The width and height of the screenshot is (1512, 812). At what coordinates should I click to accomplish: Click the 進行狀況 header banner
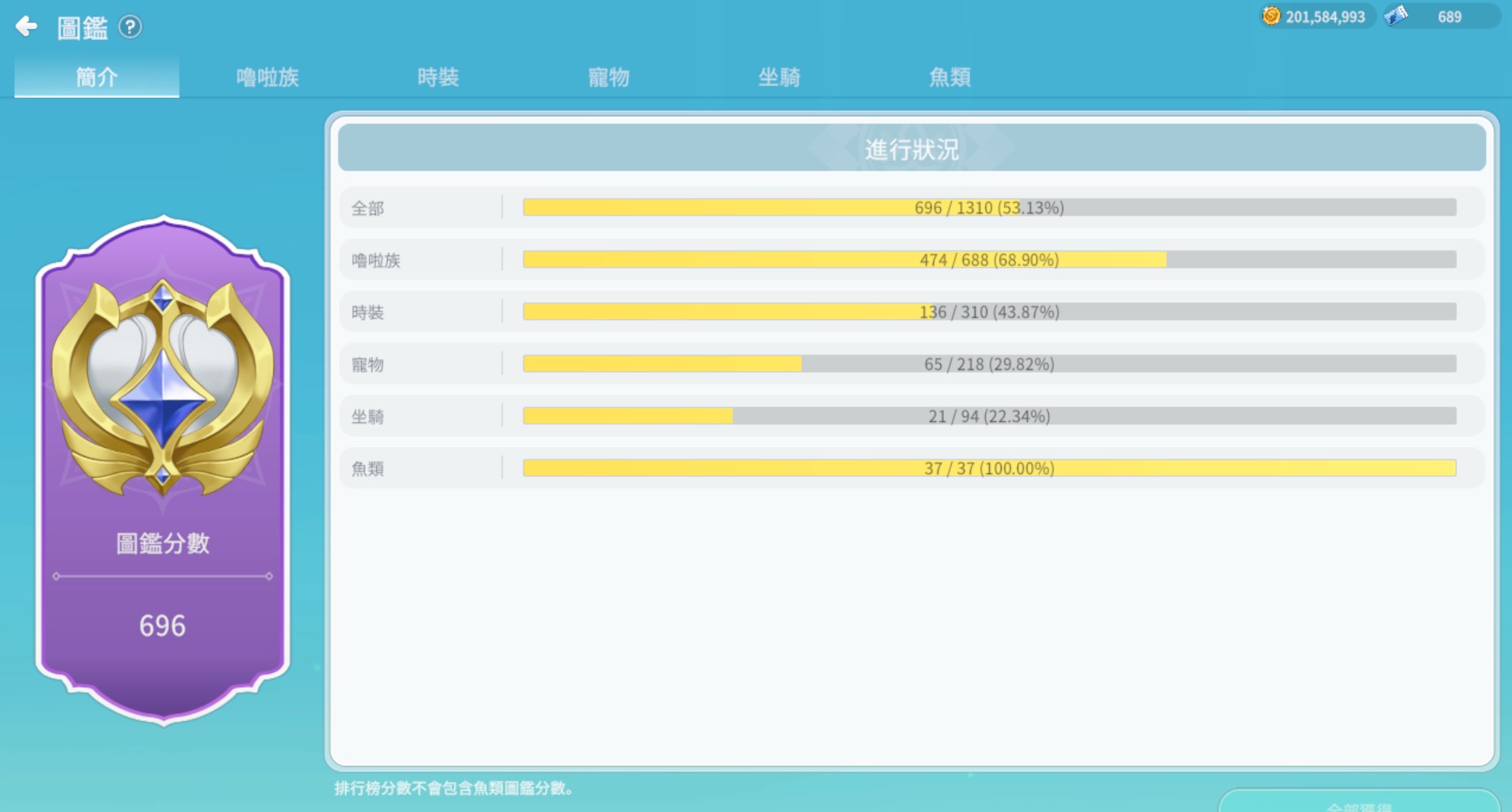912,148
